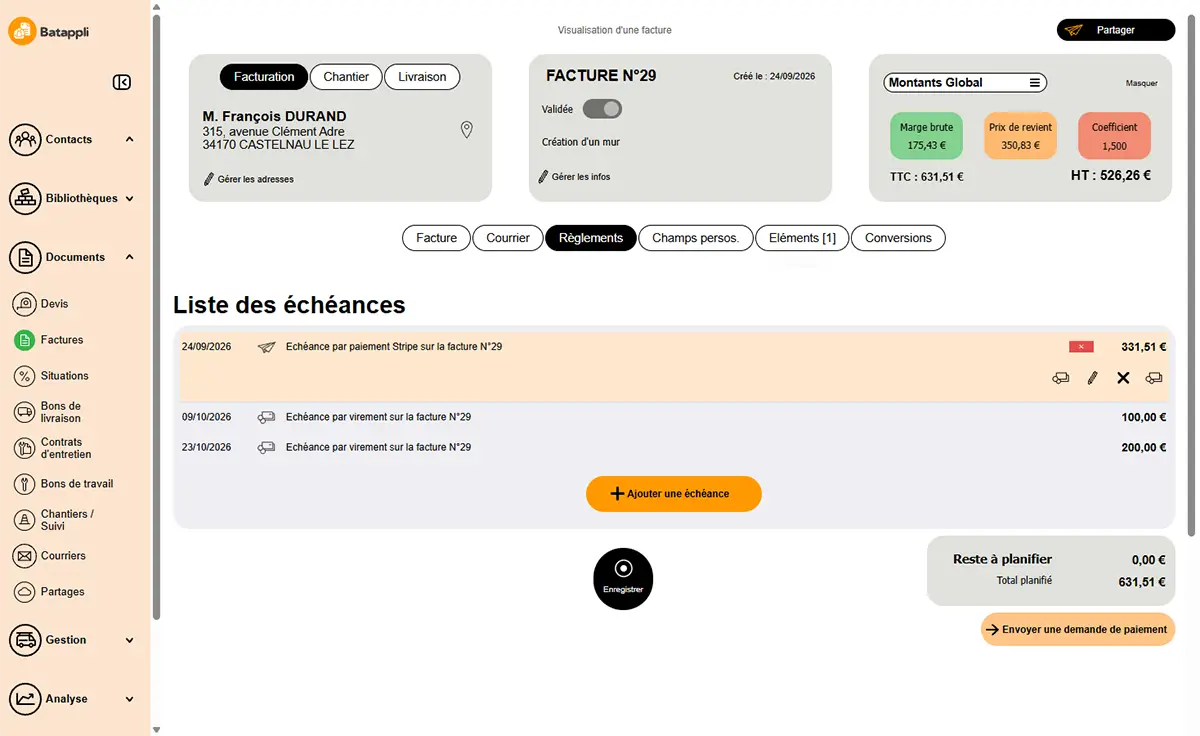Select the 09/10/2026 échéance par virement row

(x=674, y=417)
